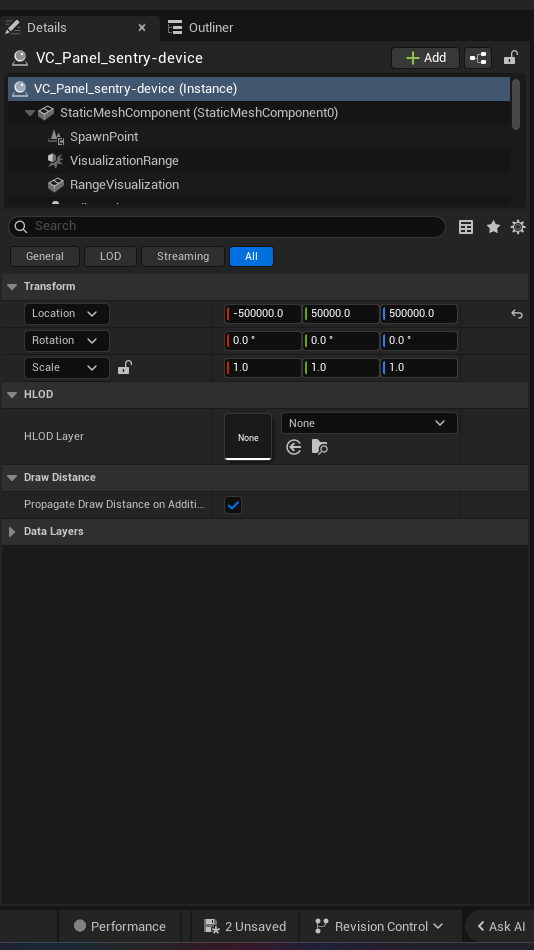Viewport: 534px width, 950px height.
Task: Toggle the Details panel lock icon
Action: click(511, 58)
